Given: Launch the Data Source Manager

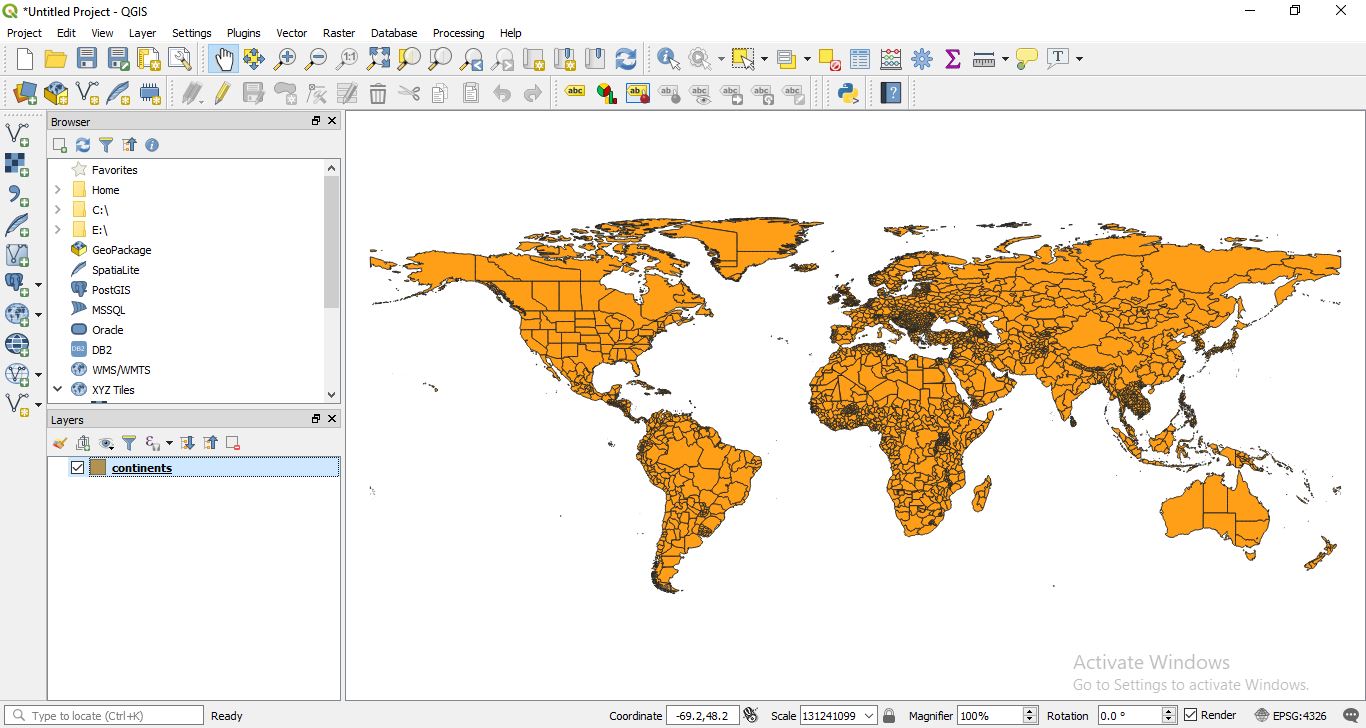Looking at the screenshot, I should click(25, 92).
